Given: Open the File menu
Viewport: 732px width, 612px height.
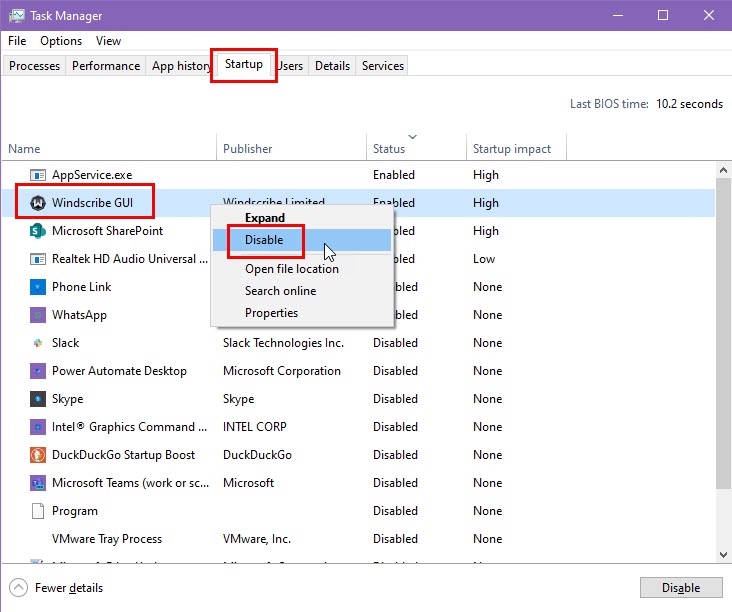Looking at the screenshot, I should point(17,41).
